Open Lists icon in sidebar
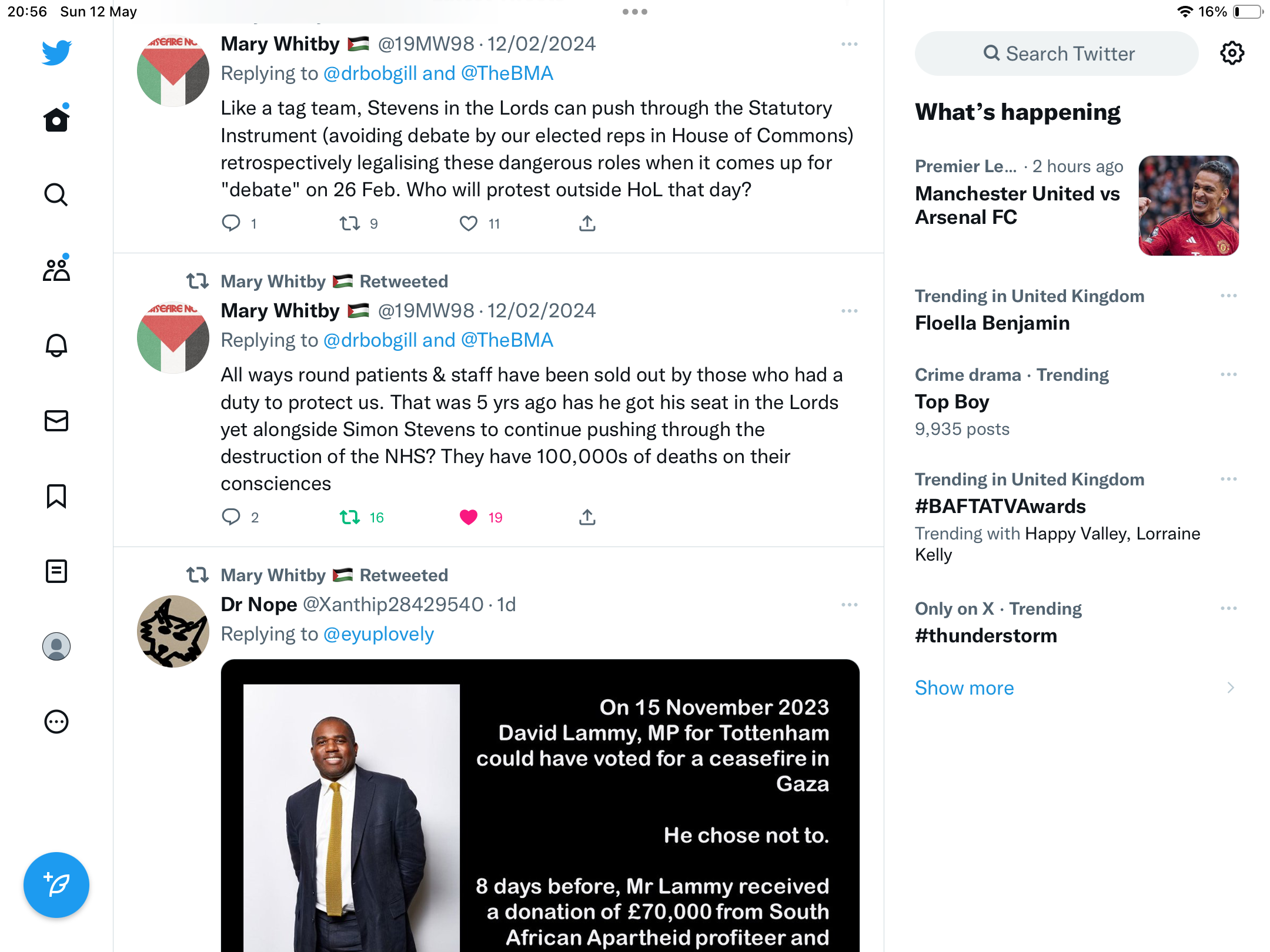This screenshot has height=952, width=1270. [x=56, y=571]
